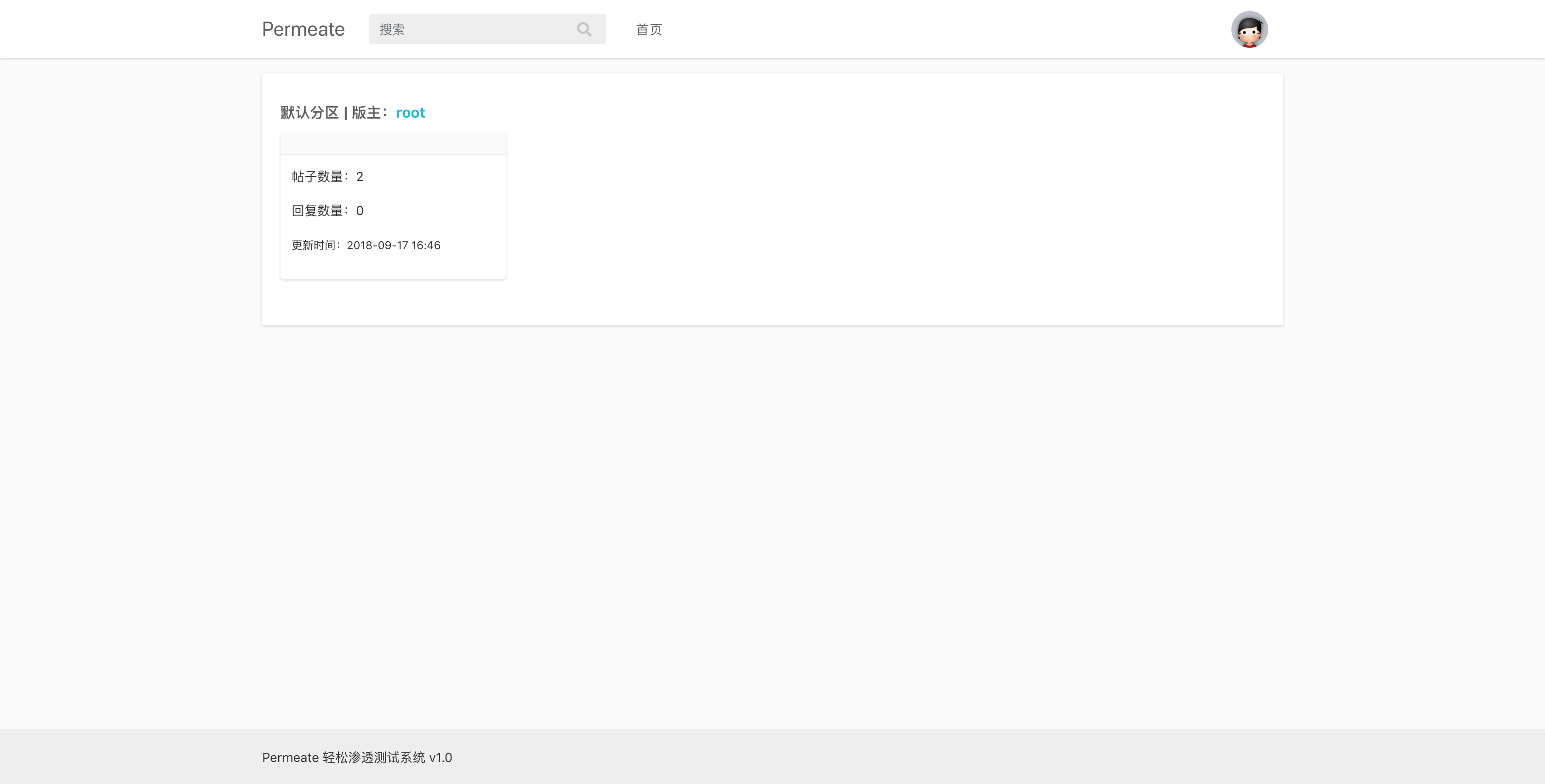This screenshot has width=1545, height=784.
Task: Open the user avatar menu
Action: coord(1249,29)
